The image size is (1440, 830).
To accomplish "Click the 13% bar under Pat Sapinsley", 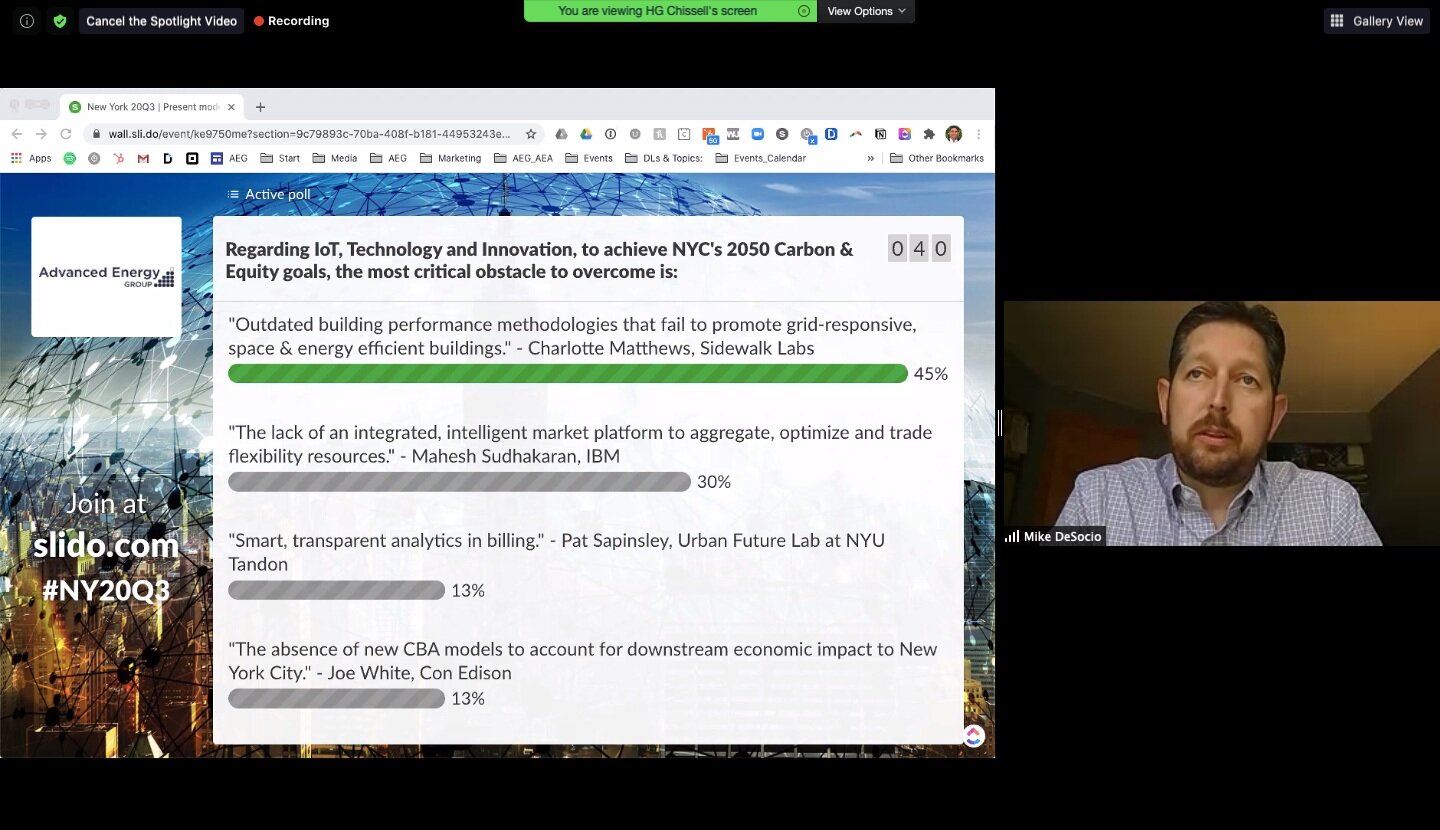I will (336, 590).
